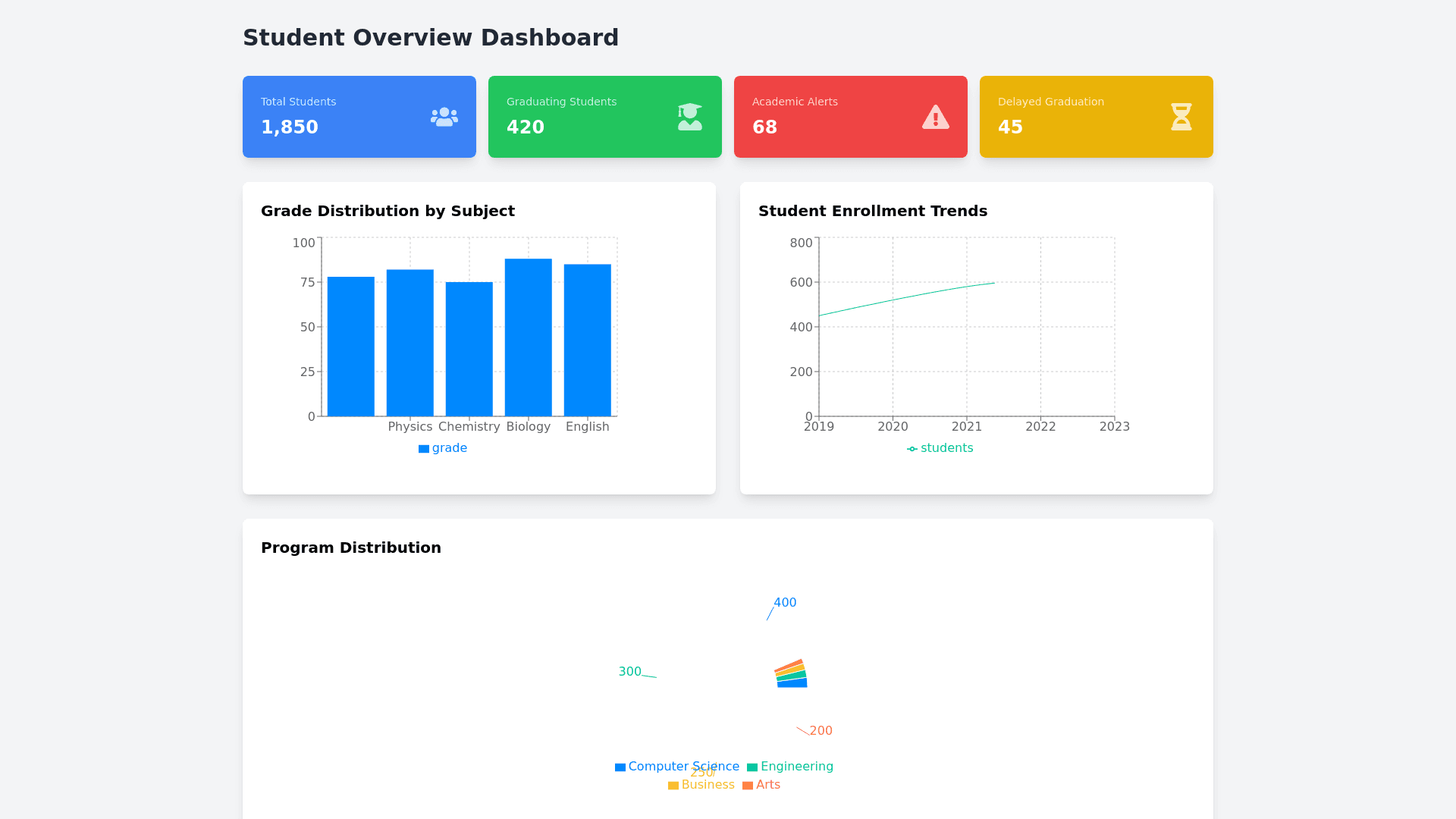Screen dimensions: 1456x819
Task: Click the Computer Science blue legend swatch
Action: coord(620,767)
